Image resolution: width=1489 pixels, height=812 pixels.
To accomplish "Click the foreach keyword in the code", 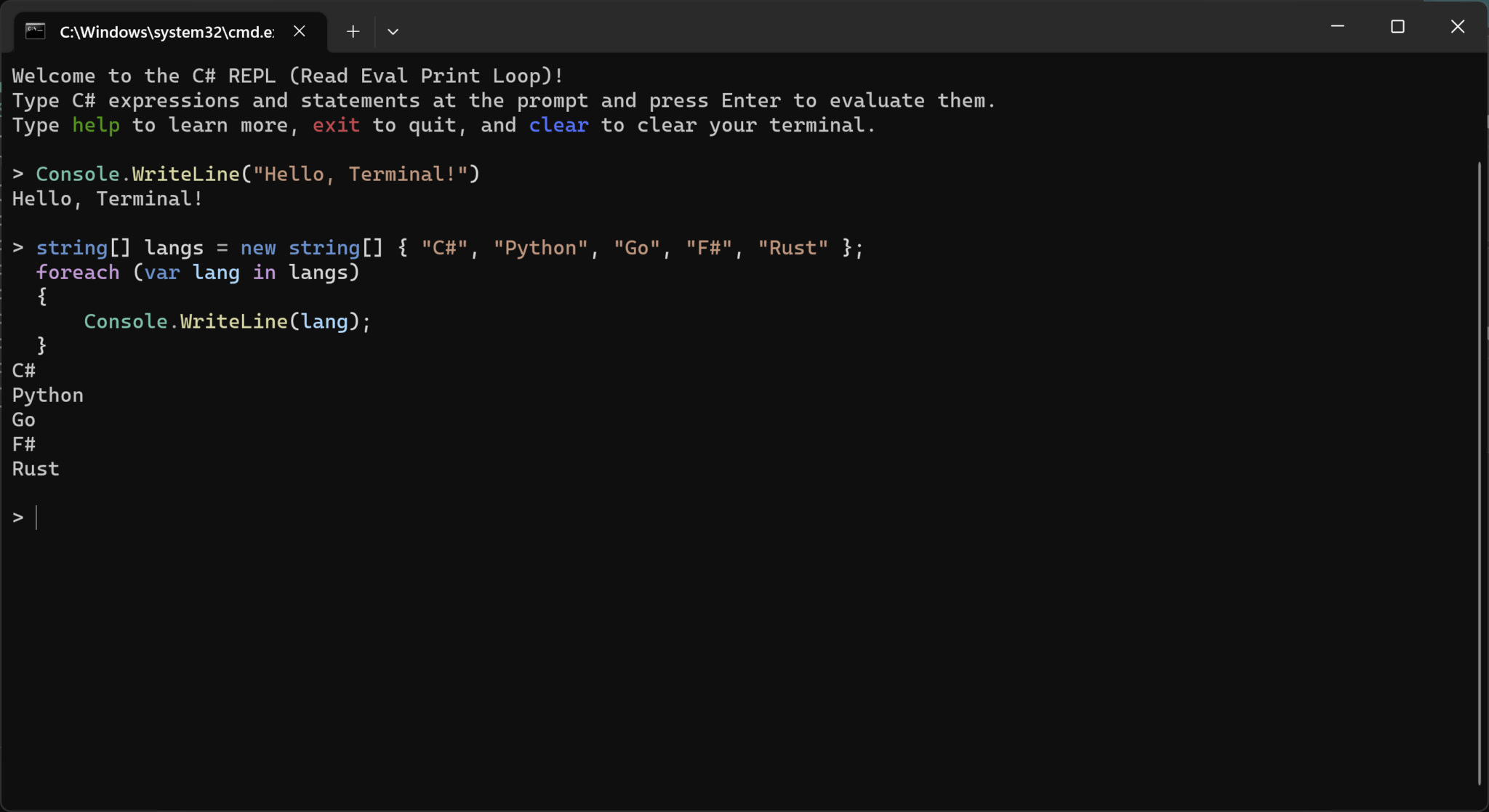I will [78, 272].
